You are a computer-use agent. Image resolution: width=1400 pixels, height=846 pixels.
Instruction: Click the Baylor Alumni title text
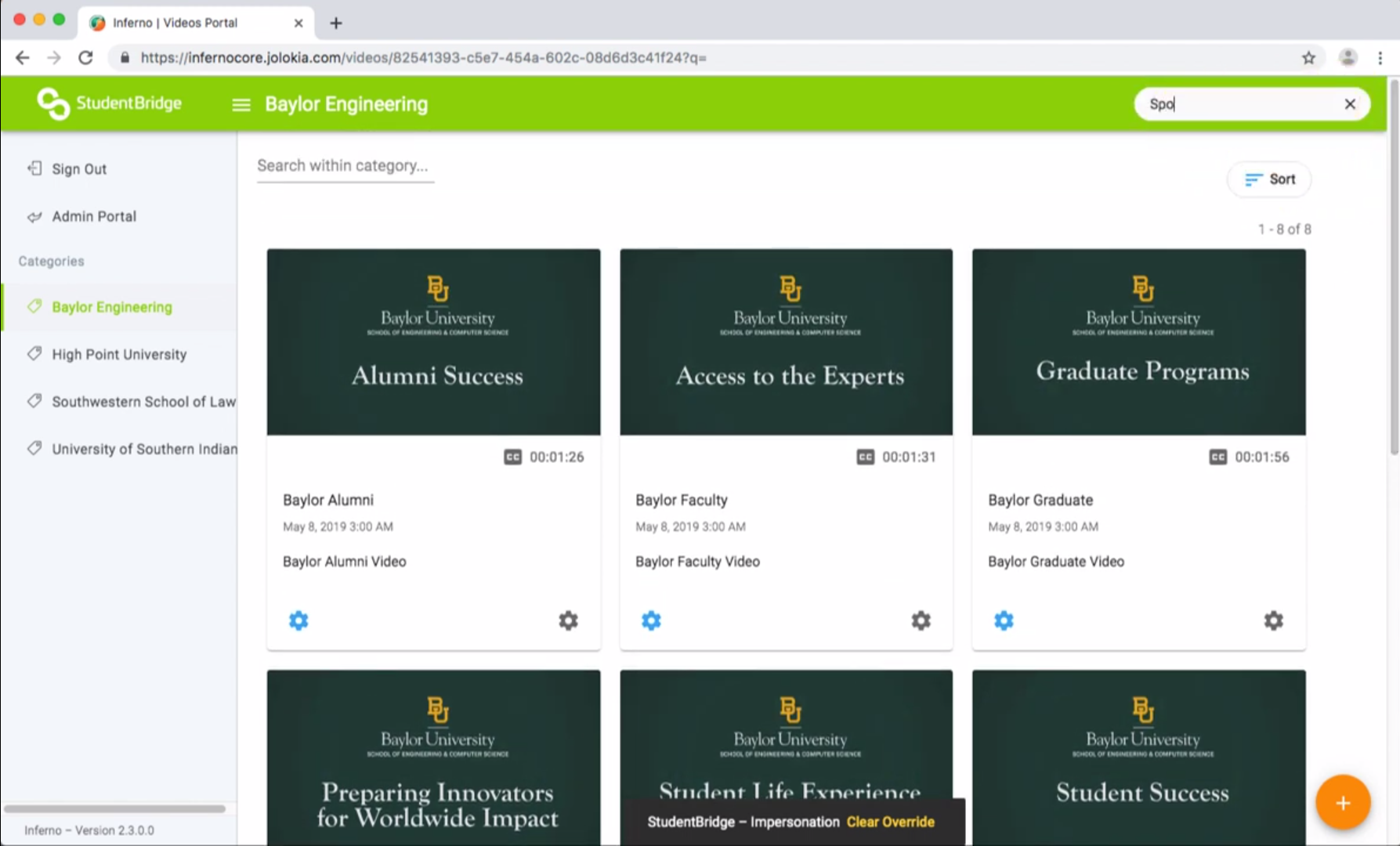(x=328, y=500)
